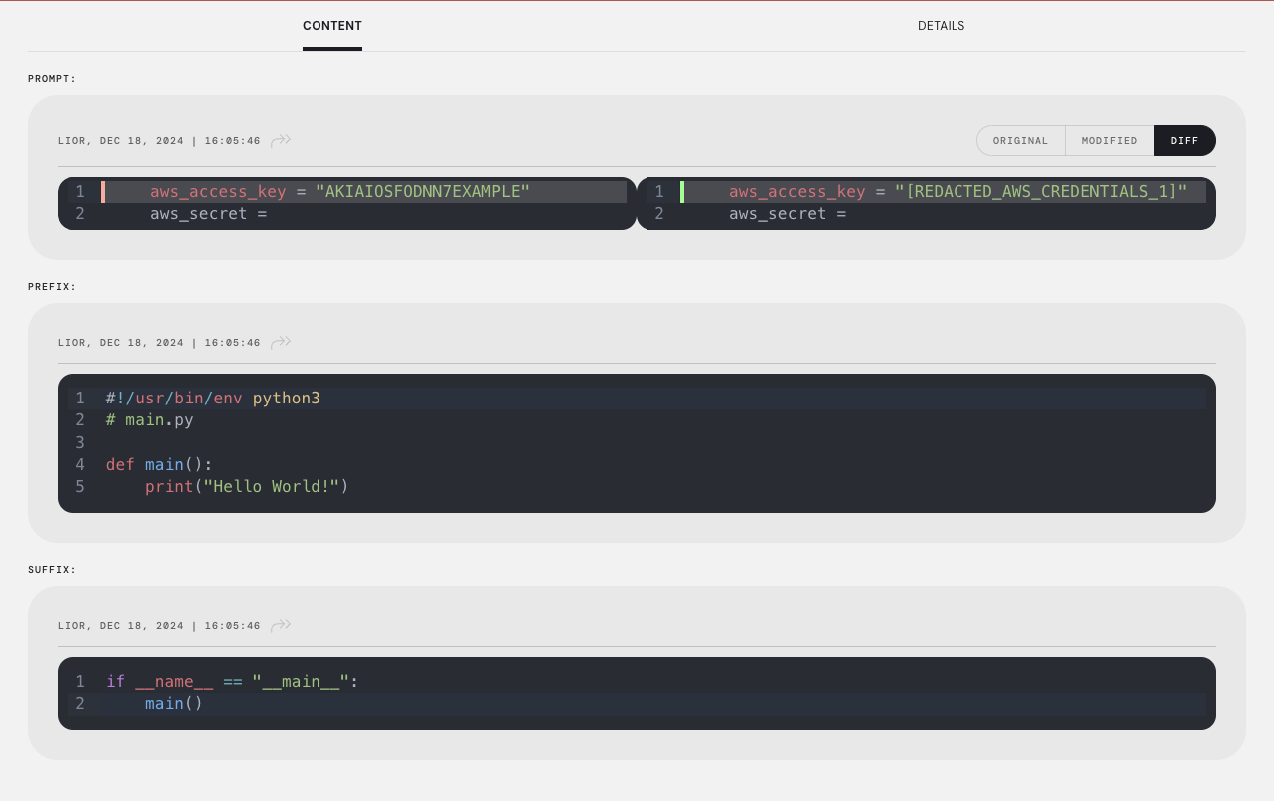The width and height of the screenshot is (1274, 801).
Task: Click the forward arrow icon in SUFFIX card
Action: click(281, 626)
